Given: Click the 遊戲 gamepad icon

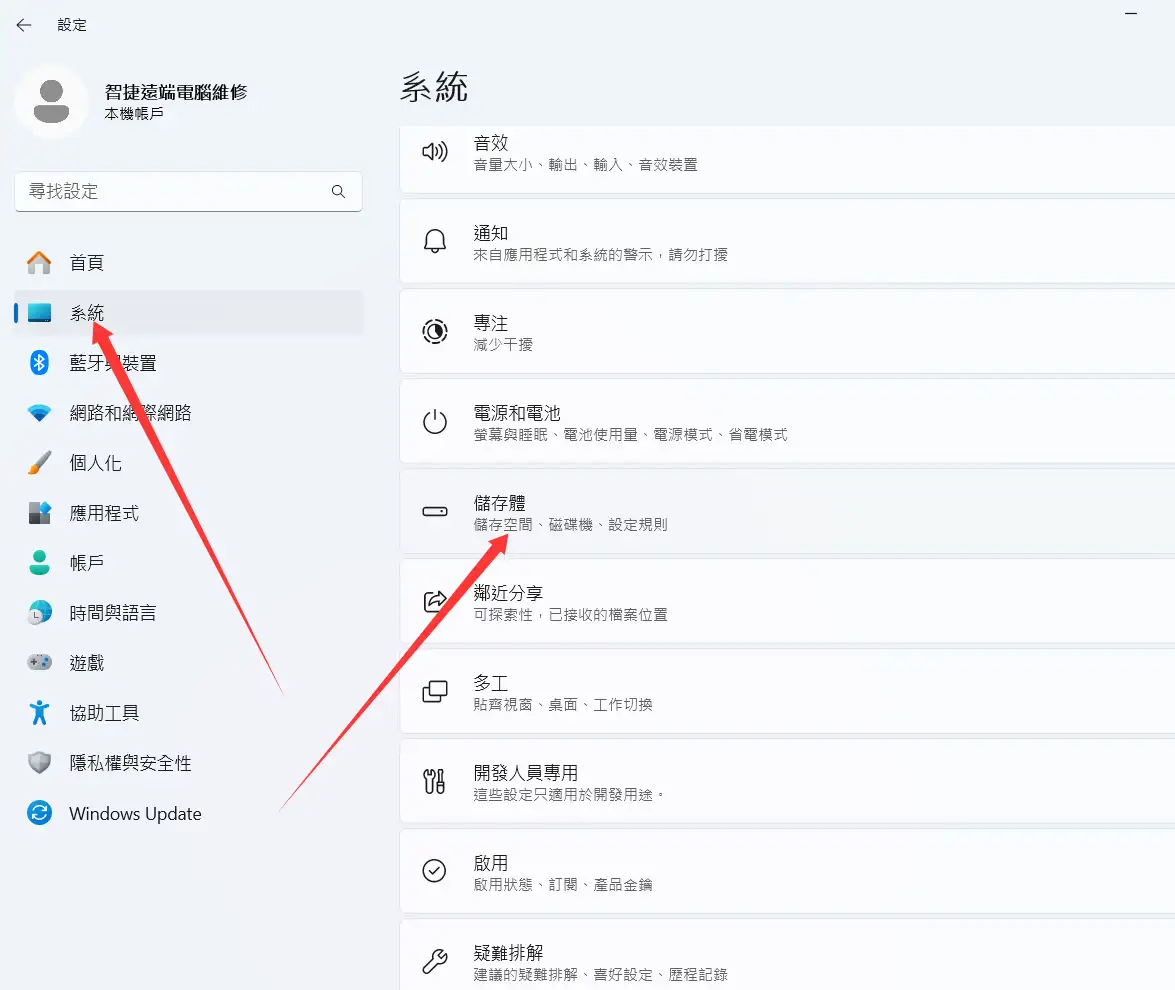Looking at the screenshot, I should click(39, 662).
